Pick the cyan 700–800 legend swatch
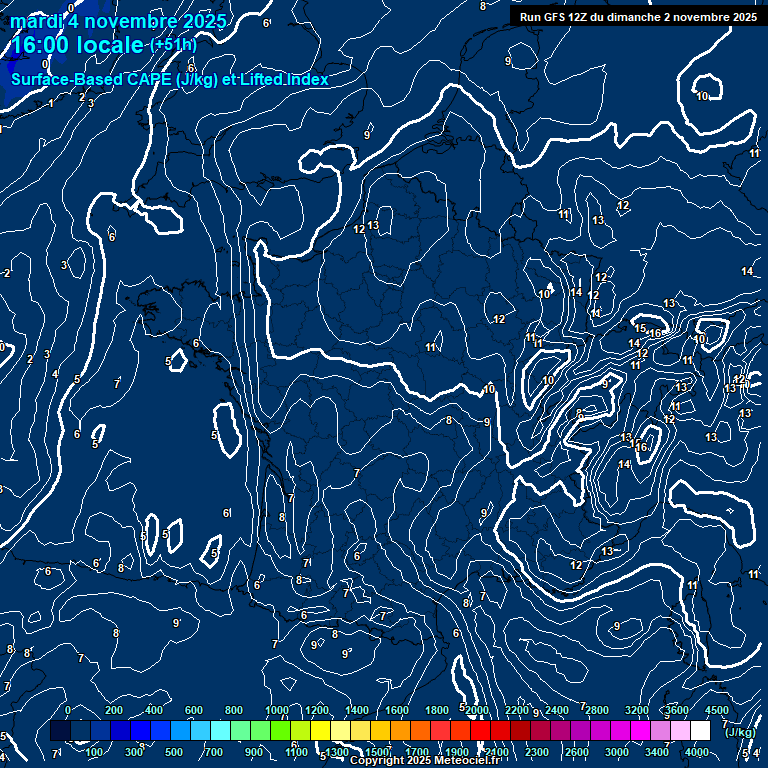Image resolution: width=768 pixels, height=768 pixels. pyautogui.click(x=220, y=730)
